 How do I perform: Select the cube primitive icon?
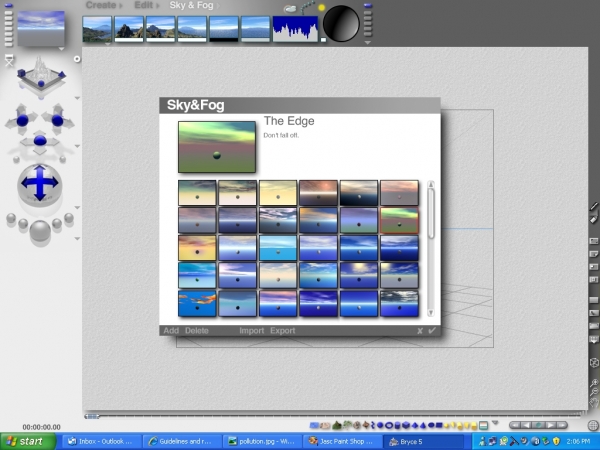pos(406,425)
